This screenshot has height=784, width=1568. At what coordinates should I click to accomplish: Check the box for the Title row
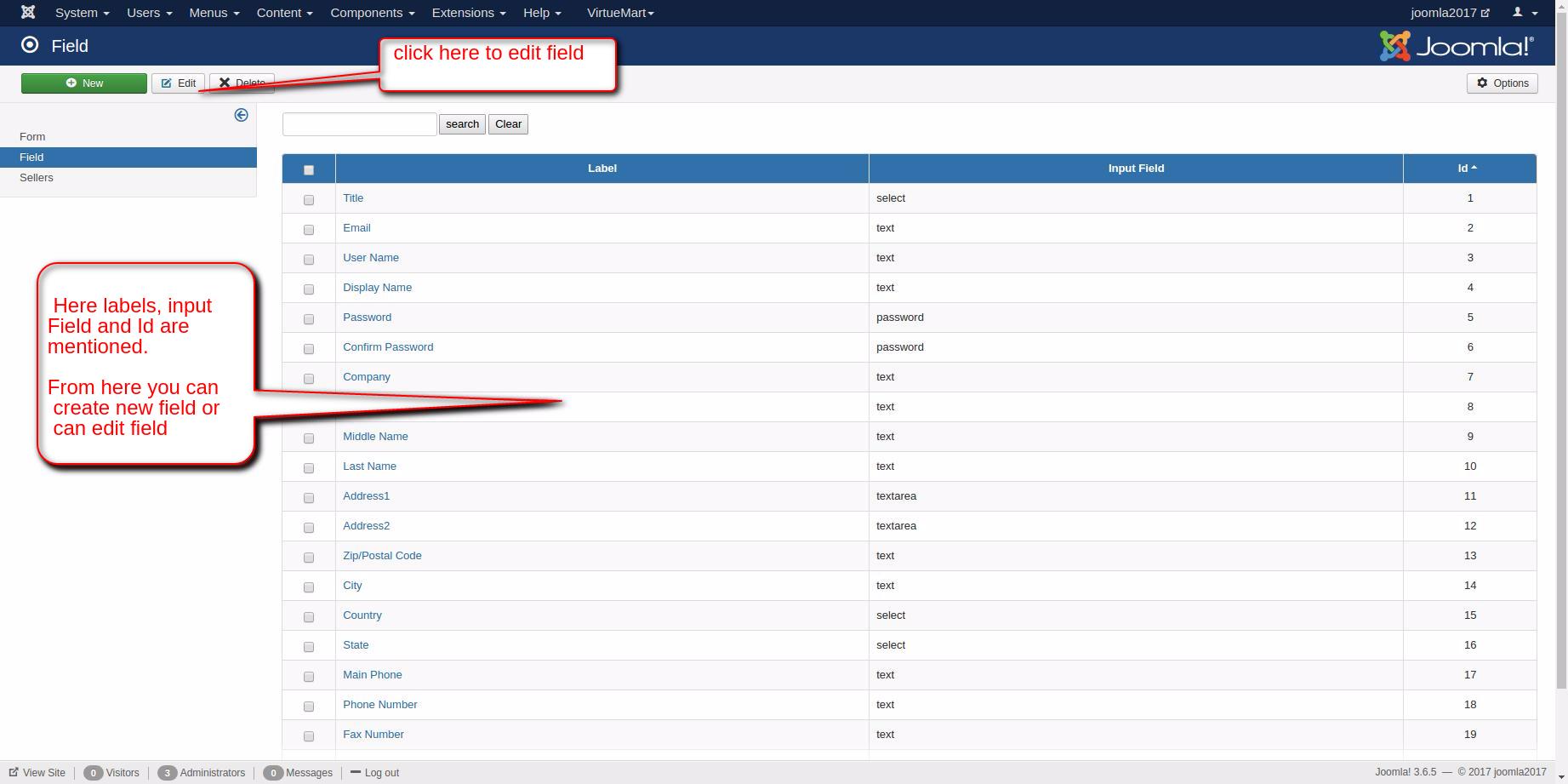pos(309,200)
